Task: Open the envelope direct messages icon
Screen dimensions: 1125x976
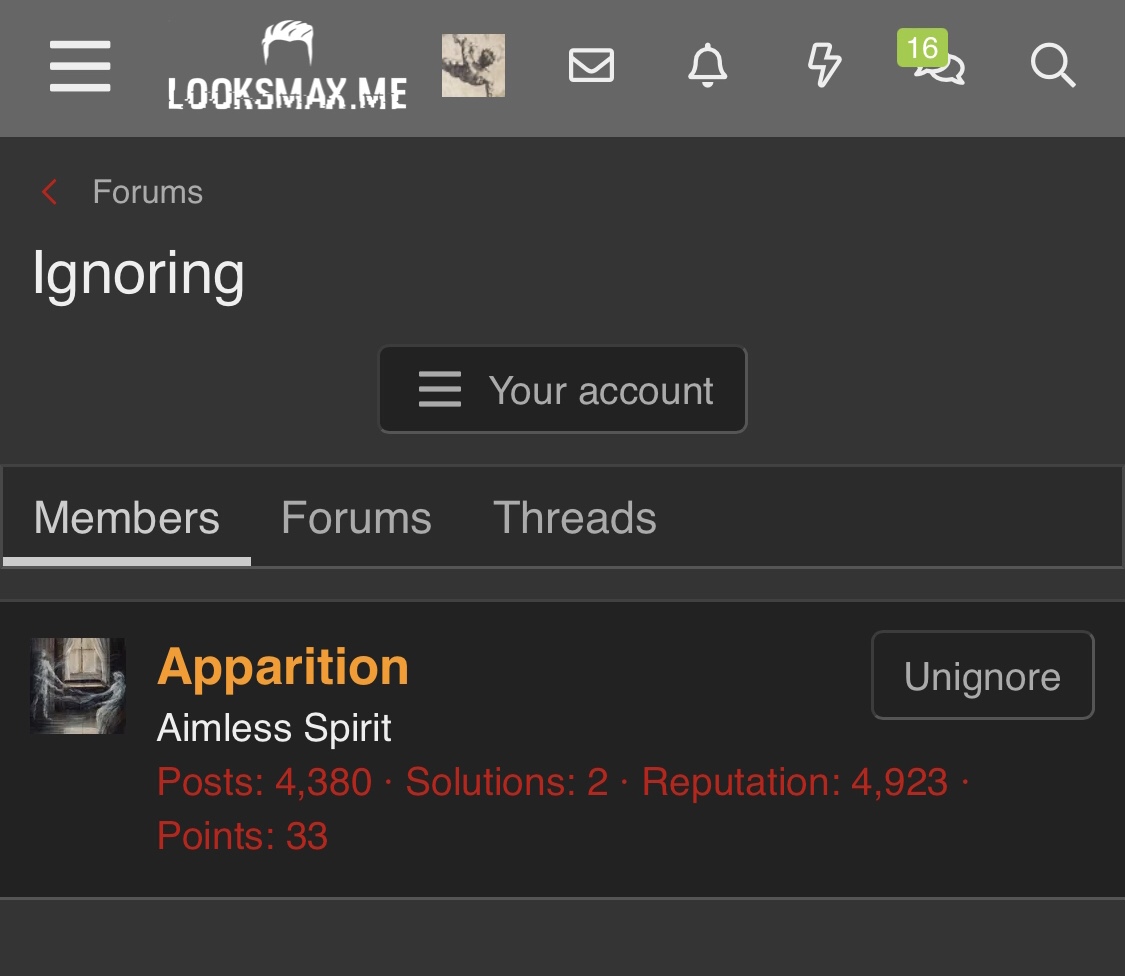Action: [x=591, y=66]
